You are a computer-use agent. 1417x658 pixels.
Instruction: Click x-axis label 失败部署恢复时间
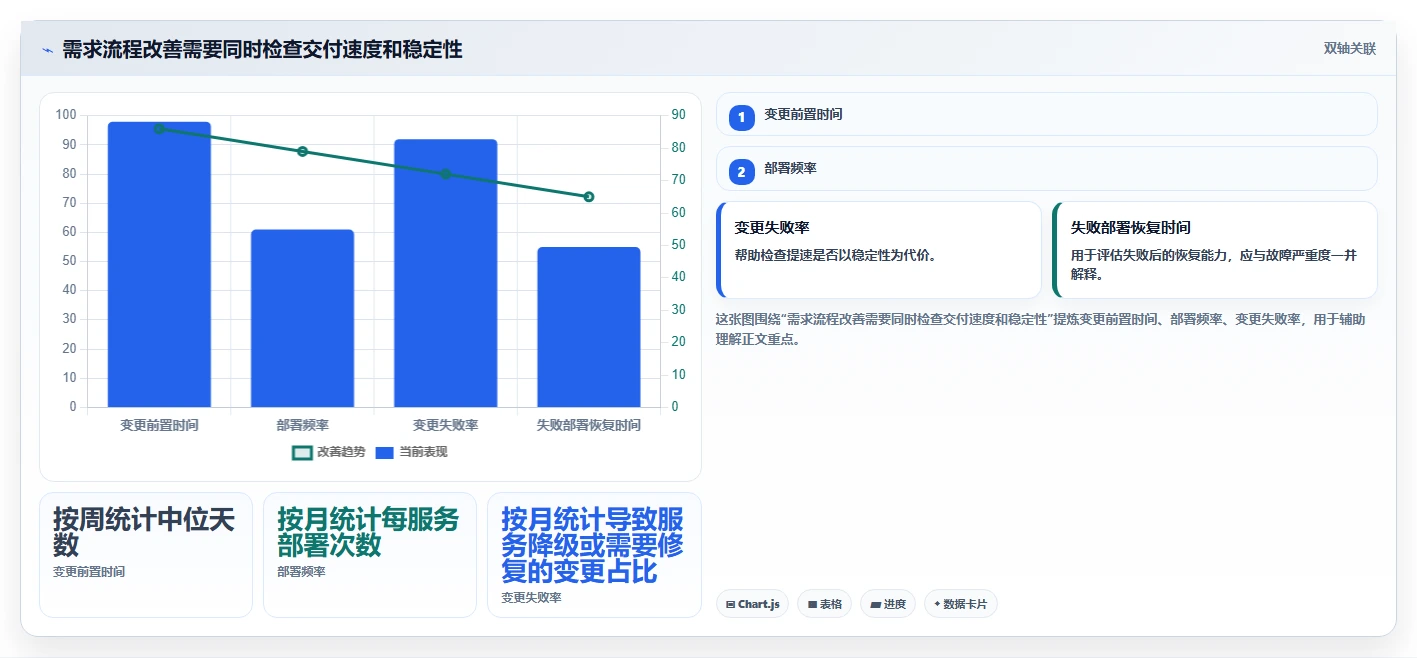(589, 425)
